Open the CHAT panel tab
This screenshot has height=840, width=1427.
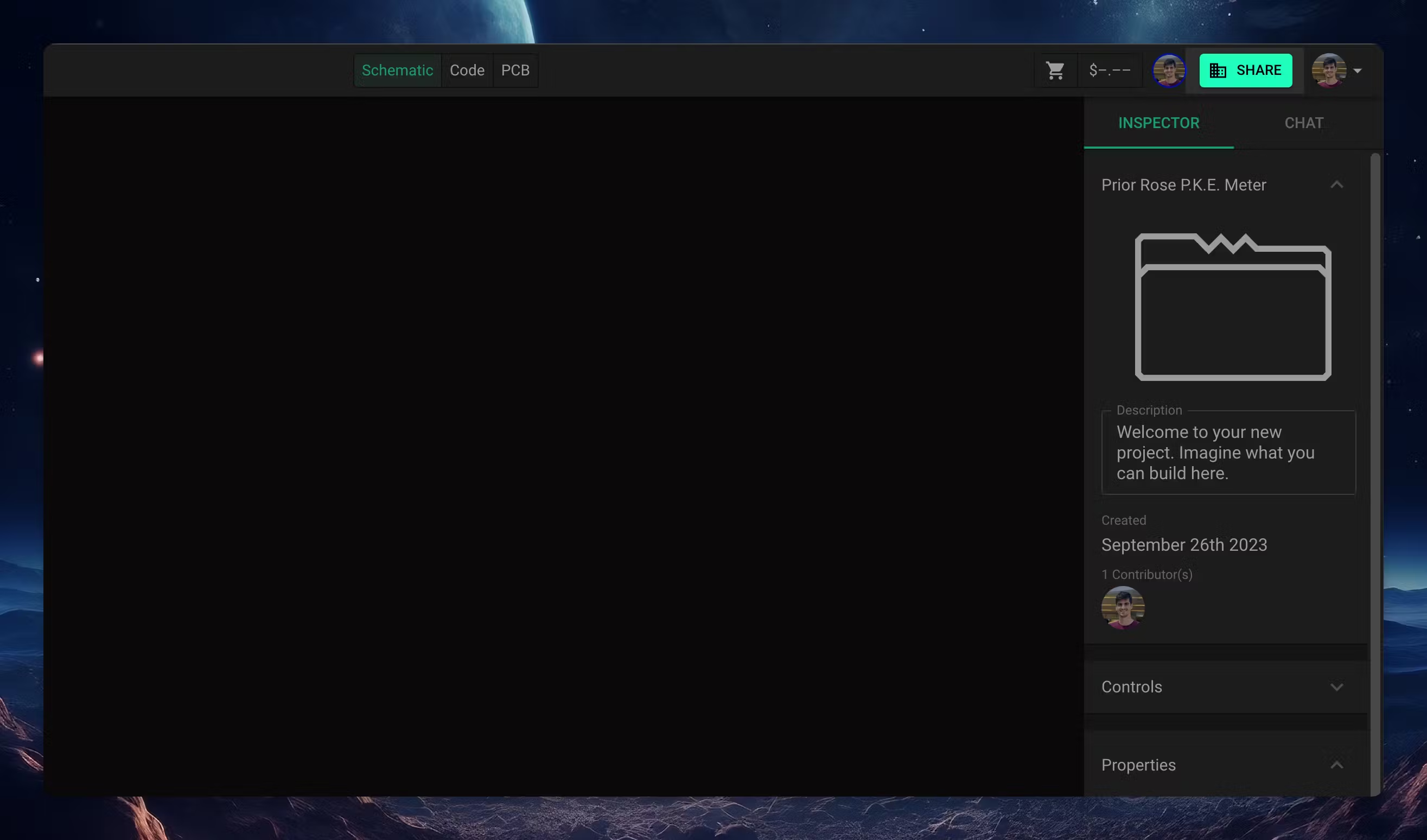pos(1303,123)
